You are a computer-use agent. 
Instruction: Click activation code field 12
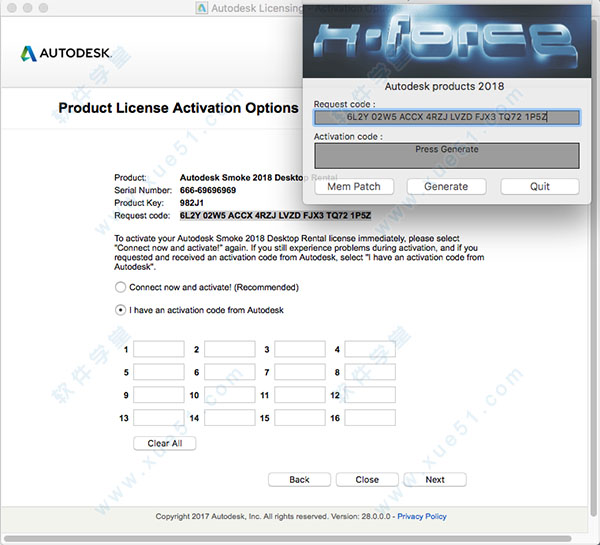click(370, 395)
